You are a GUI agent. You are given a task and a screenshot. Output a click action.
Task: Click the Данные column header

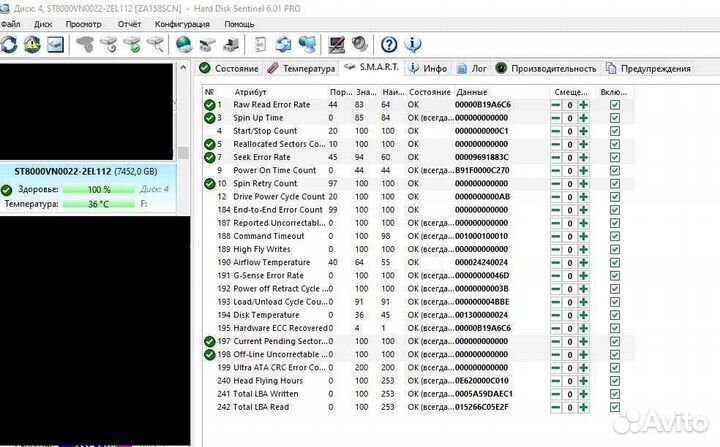click(x=472, y=92)
